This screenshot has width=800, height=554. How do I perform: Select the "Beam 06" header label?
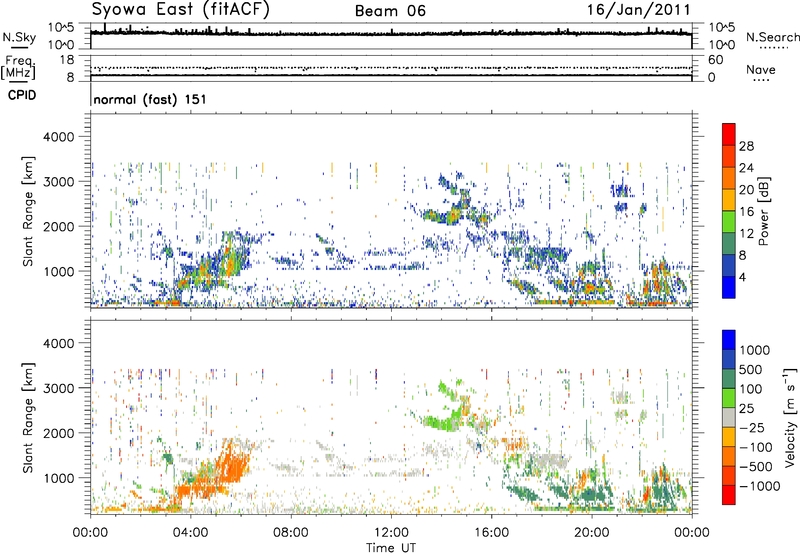point(390,11)
